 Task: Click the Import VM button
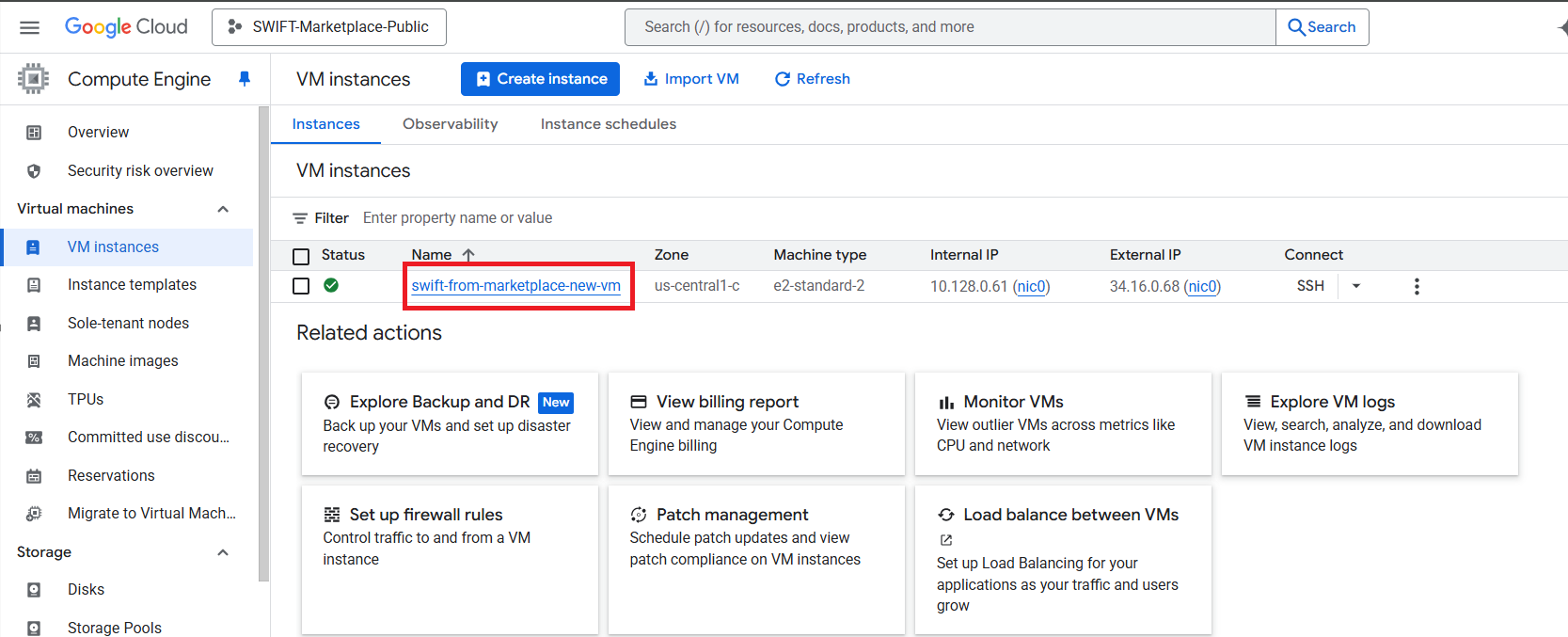[691, 79]
